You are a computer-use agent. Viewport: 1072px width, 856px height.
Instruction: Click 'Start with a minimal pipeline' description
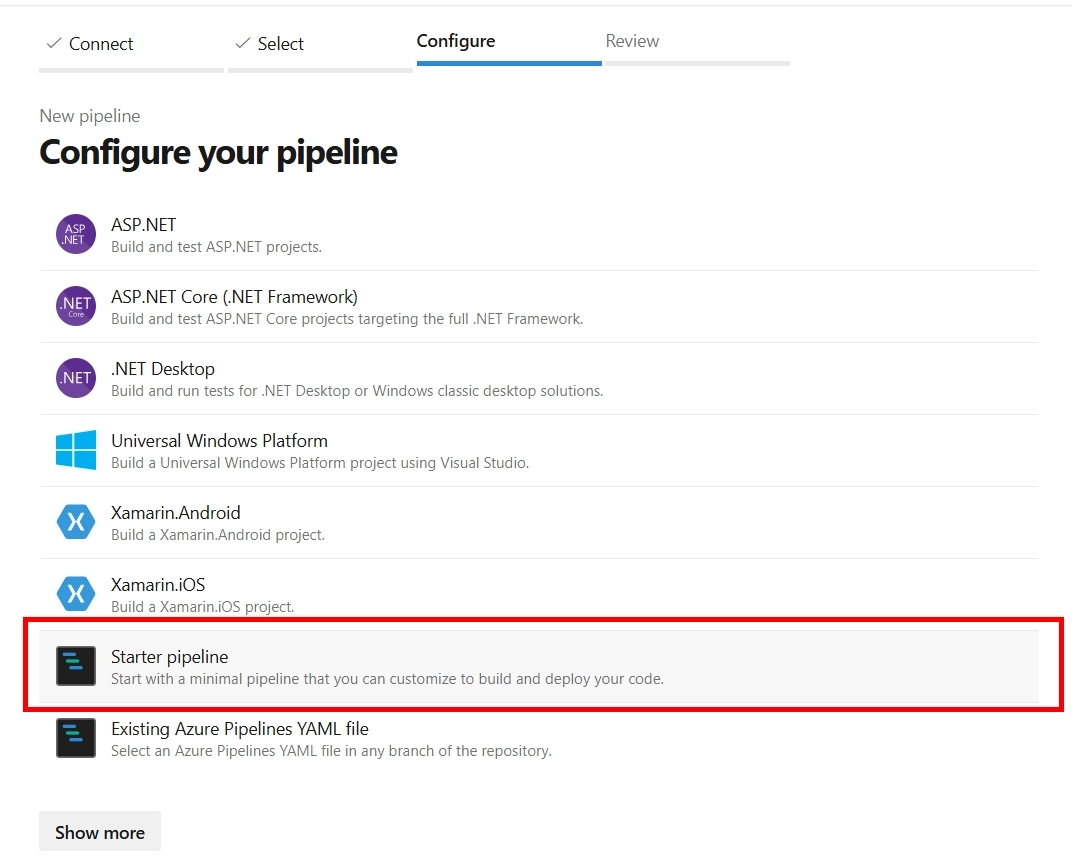(388, 679)
